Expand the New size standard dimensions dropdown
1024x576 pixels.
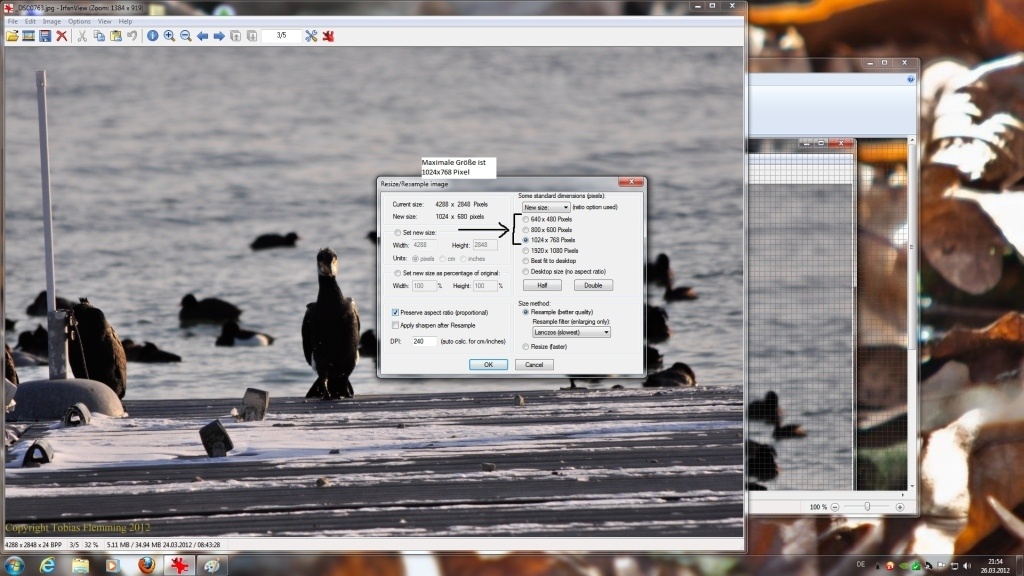click(x=546, y=207)
